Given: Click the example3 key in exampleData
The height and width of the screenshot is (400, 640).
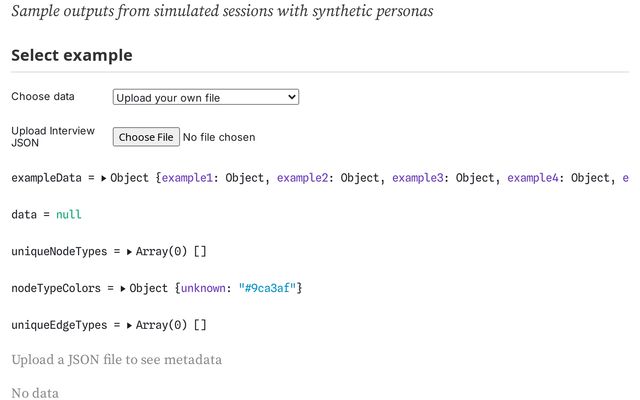Looking at the screenshot, I should pos(419,178).
